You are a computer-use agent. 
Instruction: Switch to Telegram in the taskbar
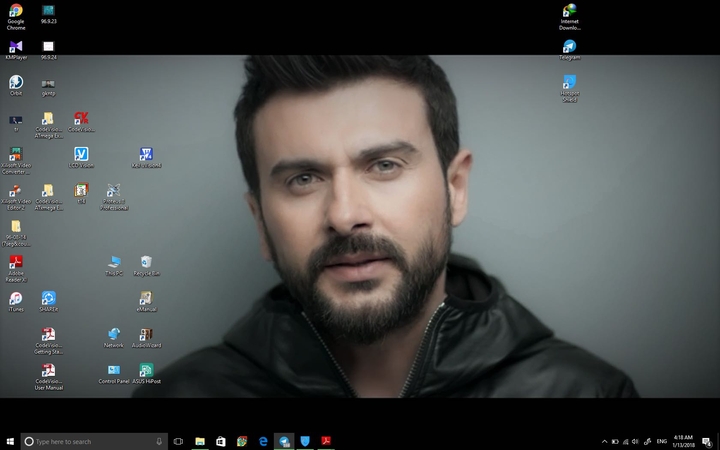[x=284, y=441]
